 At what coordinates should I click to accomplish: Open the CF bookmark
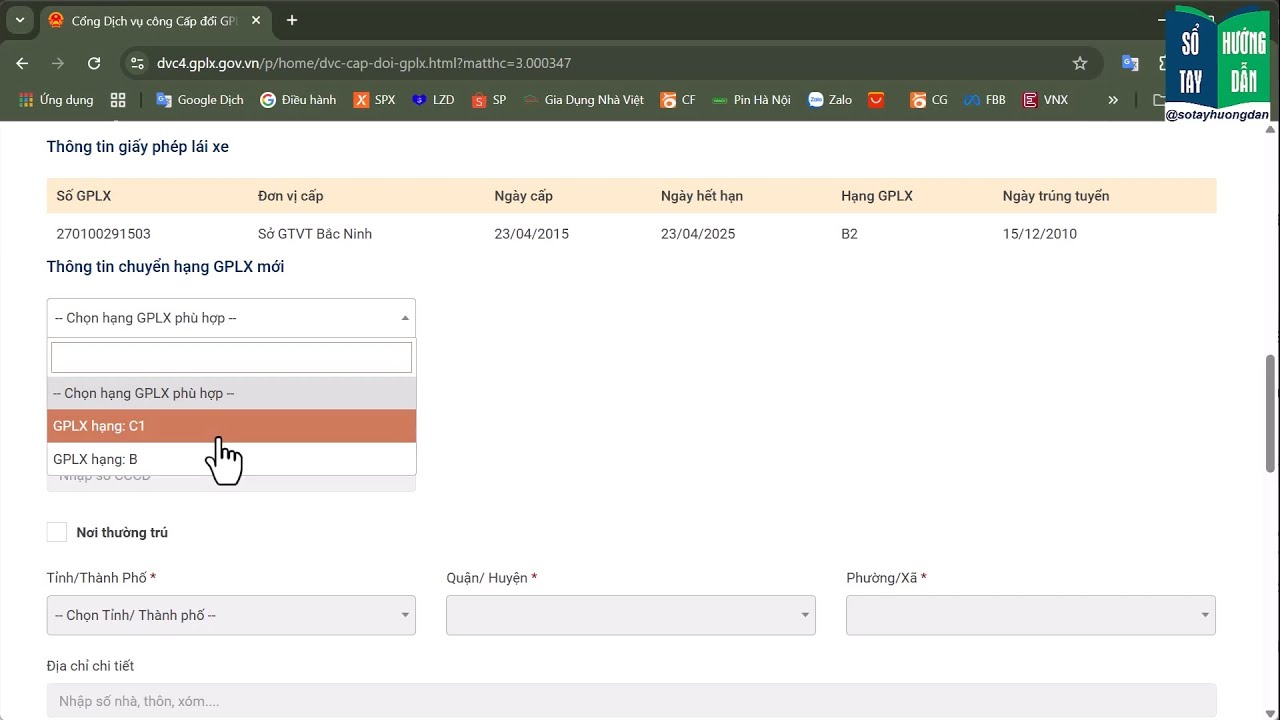coord(678,100)
